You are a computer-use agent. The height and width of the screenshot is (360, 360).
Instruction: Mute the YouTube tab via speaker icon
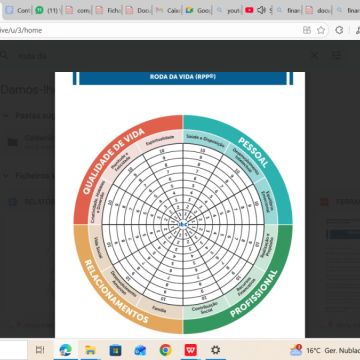[261, 10]
